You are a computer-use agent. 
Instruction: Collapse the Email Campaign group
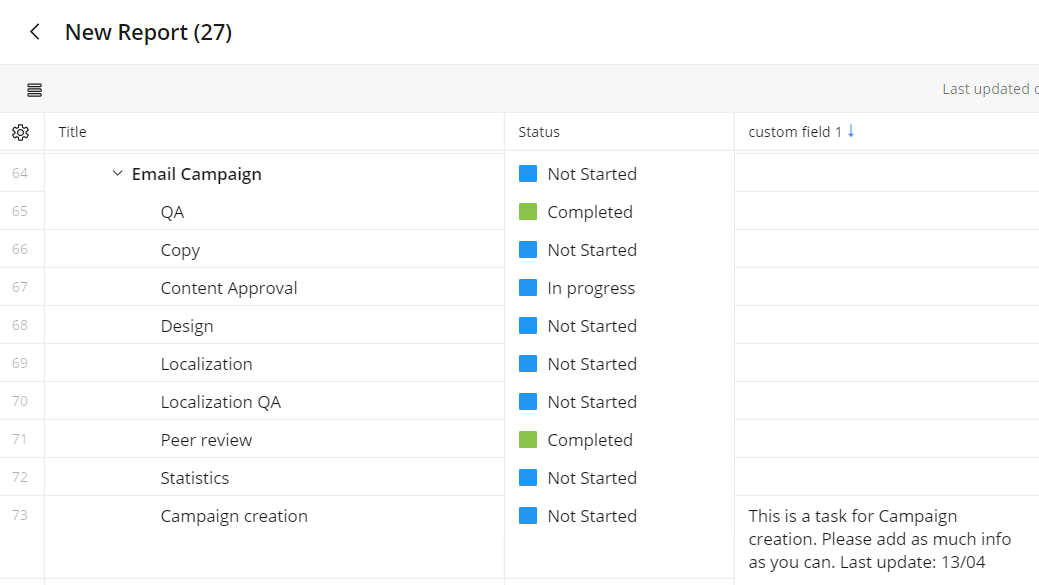(x=118, y=174)
